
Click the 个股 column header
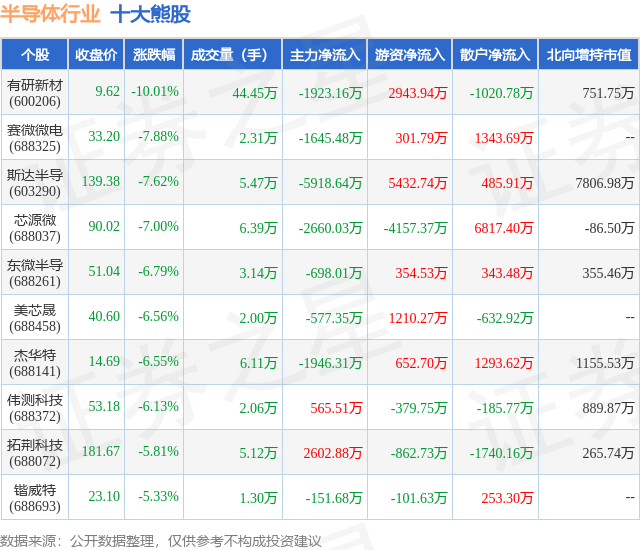[x=35, y=55]
